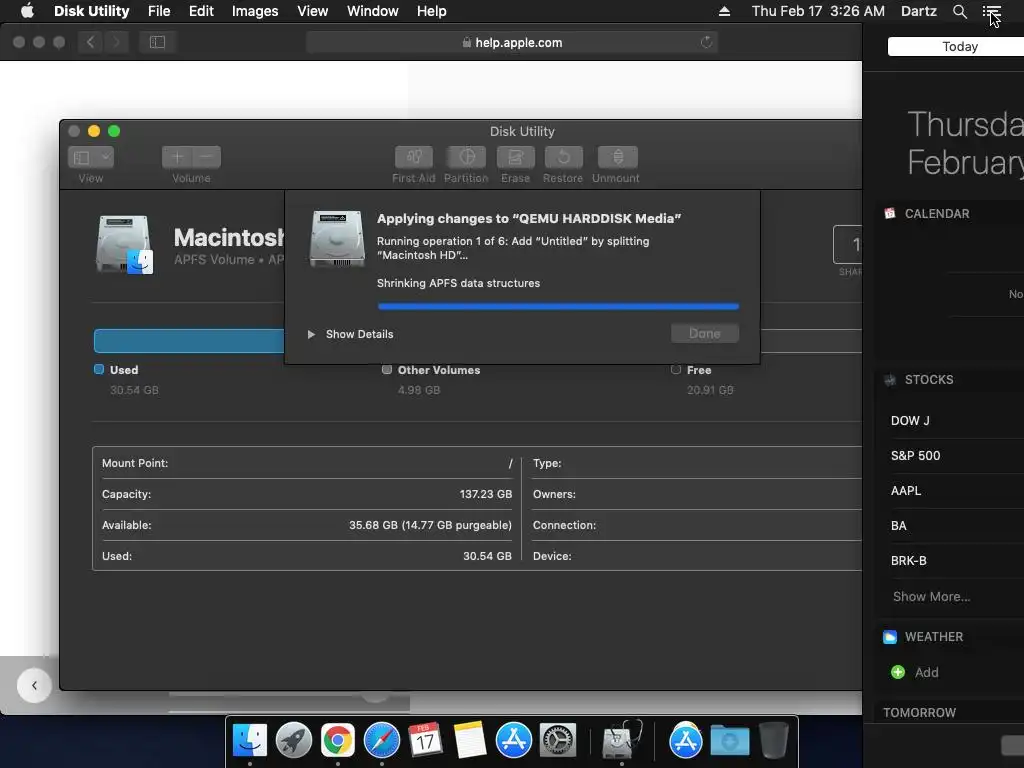This screenshot has width=1024, height=768.
Task: Open Safari from the Dock
Action: click(x=381, y=741)
